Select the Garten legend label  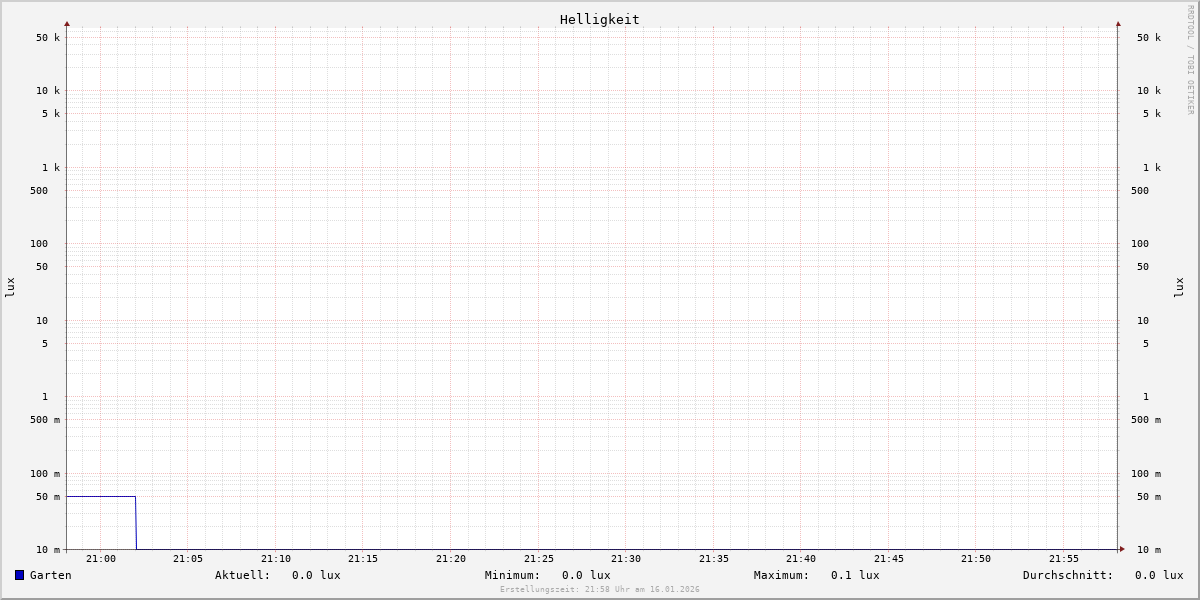pyautogui.click(x=50, y=575)
